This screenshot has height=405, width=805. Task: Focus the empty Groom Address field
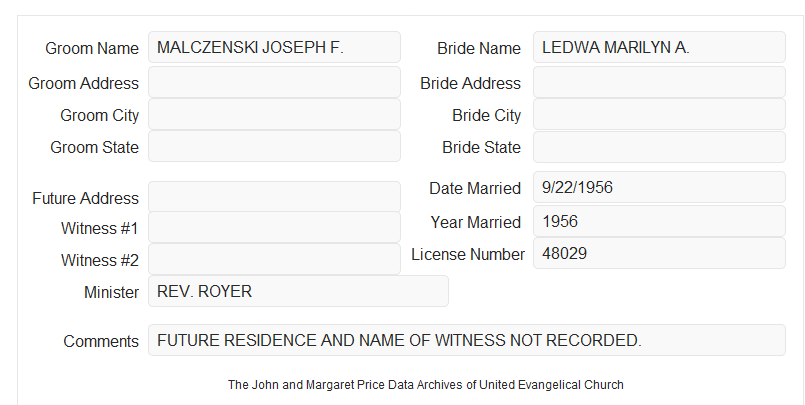[274, 82]
